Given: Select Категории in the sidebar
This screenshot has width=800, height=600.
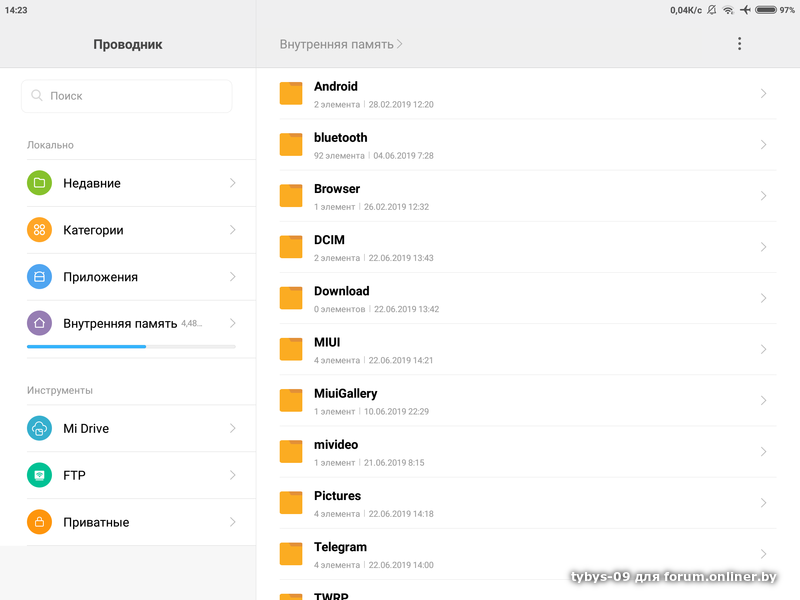Looking at the screenshot, I should [93, 230].
